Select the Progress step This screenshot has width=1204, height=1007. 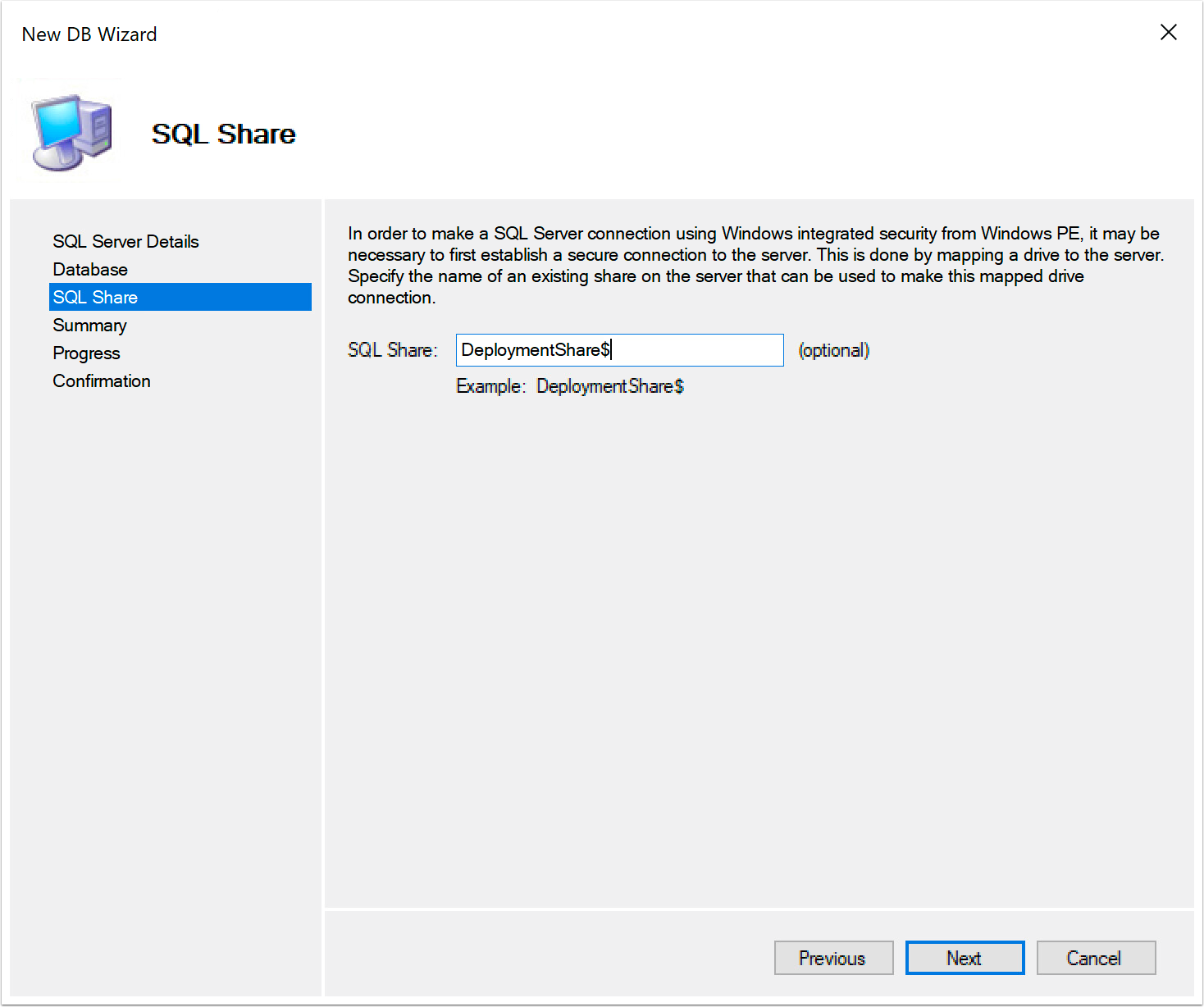click(x=86, y=353)
